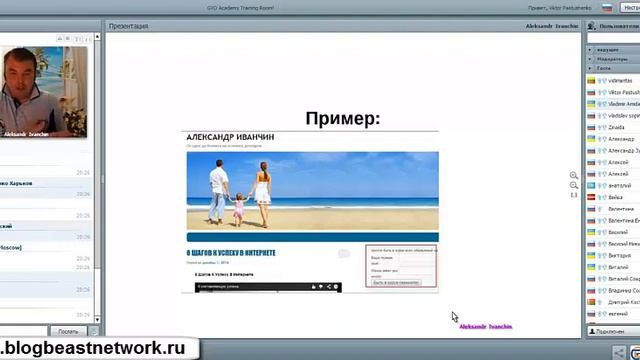Send chat message with Послать button
This screenshot has width=640, height=360.
coord(68,331)
